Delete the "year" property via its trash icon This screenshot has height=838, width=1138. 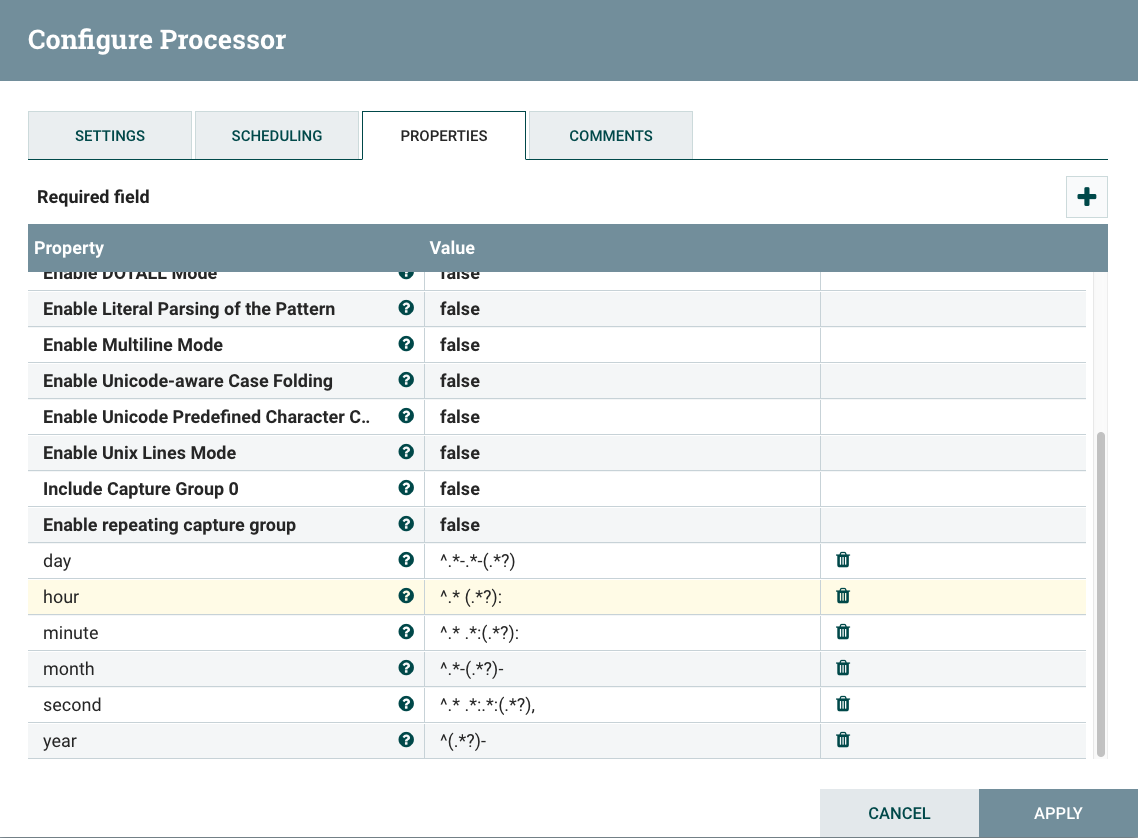(842, 740)
